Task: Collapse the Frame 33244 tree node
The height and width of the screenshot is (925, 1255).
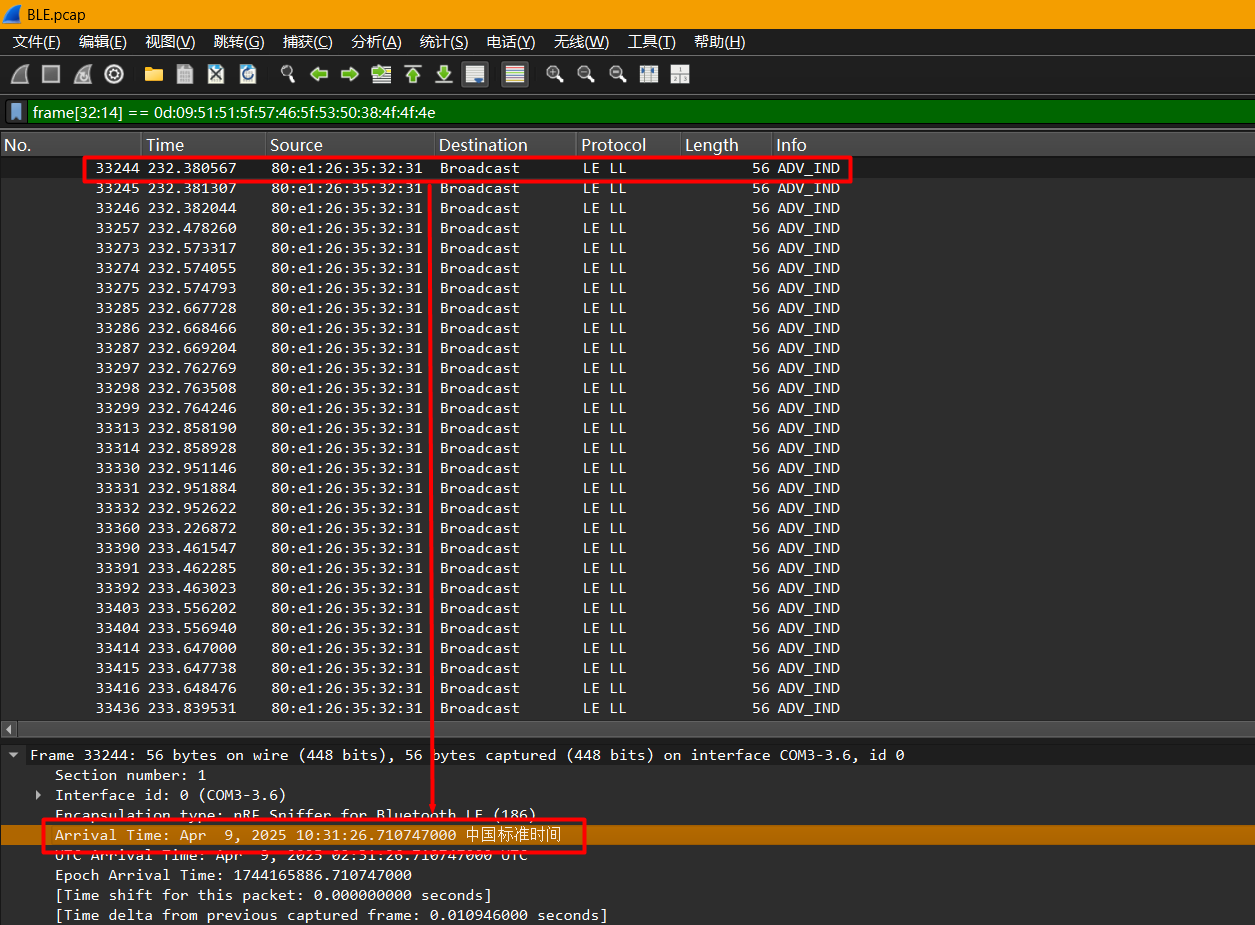Action: (x=14, y=755)
